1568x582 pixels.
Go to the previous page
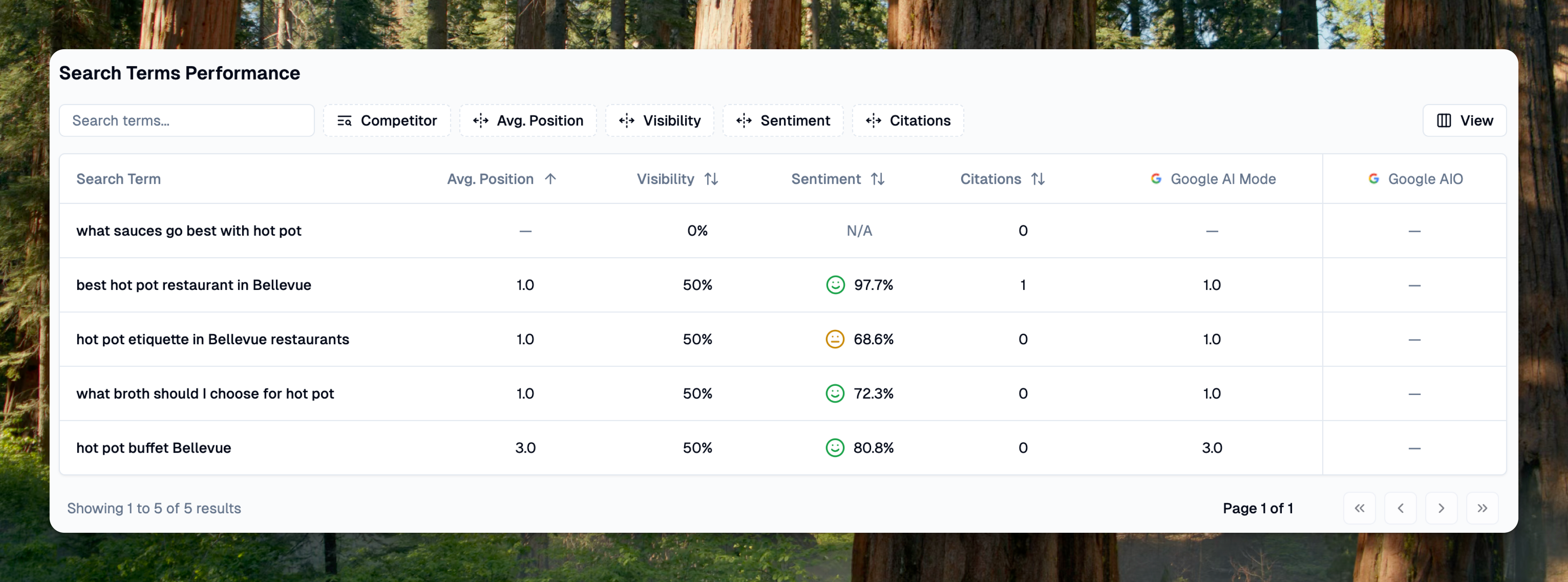[x=1400, y=509]
